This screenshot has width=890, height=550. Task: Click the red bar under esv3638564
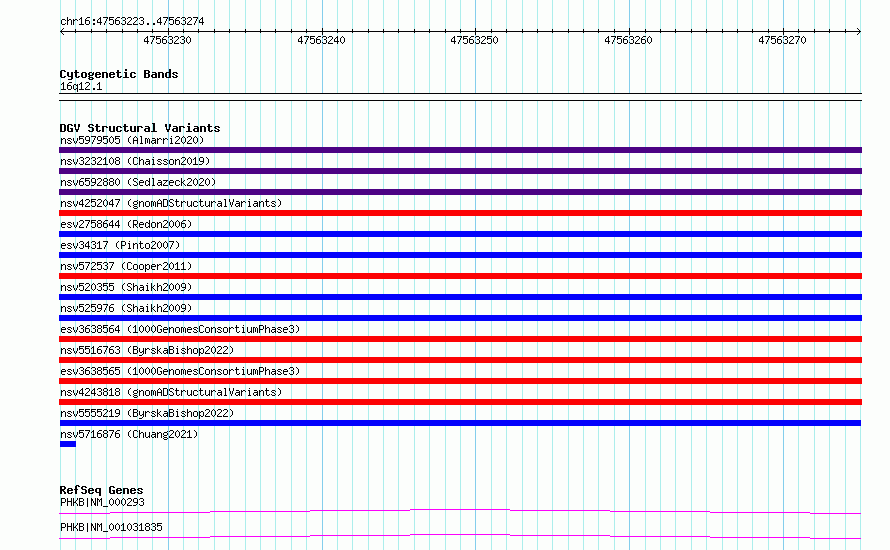[x=460, y=339]
